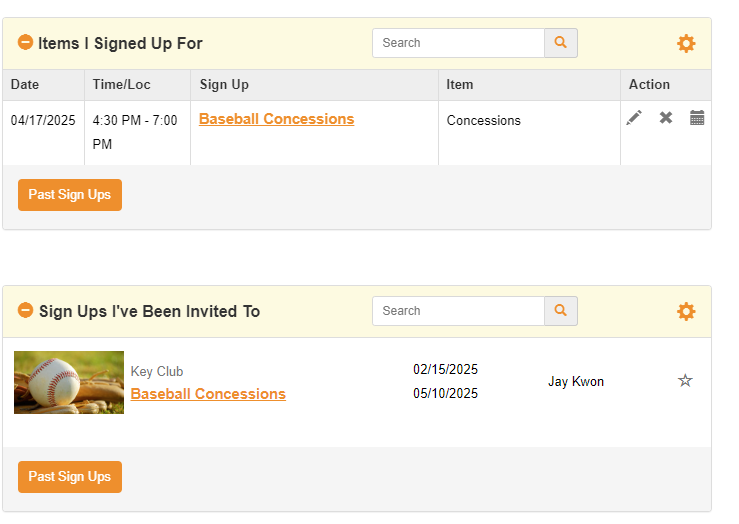Focus the search field in Items I Signed Up For
This screenshot has width=739, height=524.
click(x=458, y=43)
